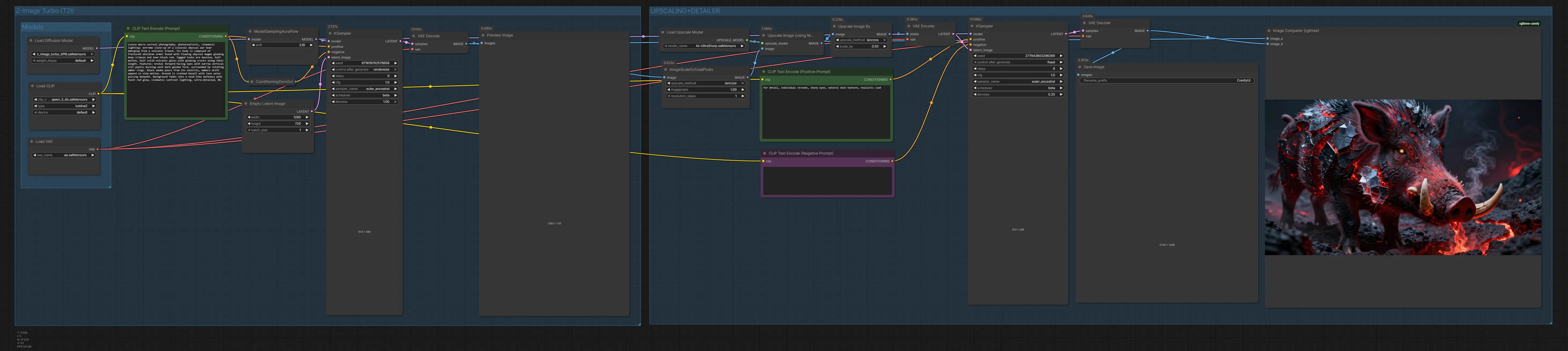Increase resolution_steps value
Viewport: 1568px width, 351px height.
coord(743,96)
